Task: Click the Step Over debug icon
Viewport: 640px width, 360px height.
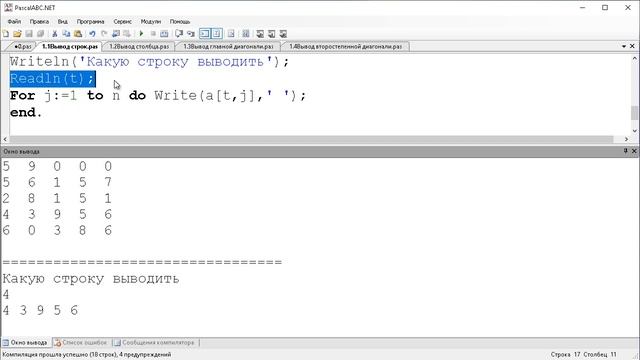Action: 191,34
